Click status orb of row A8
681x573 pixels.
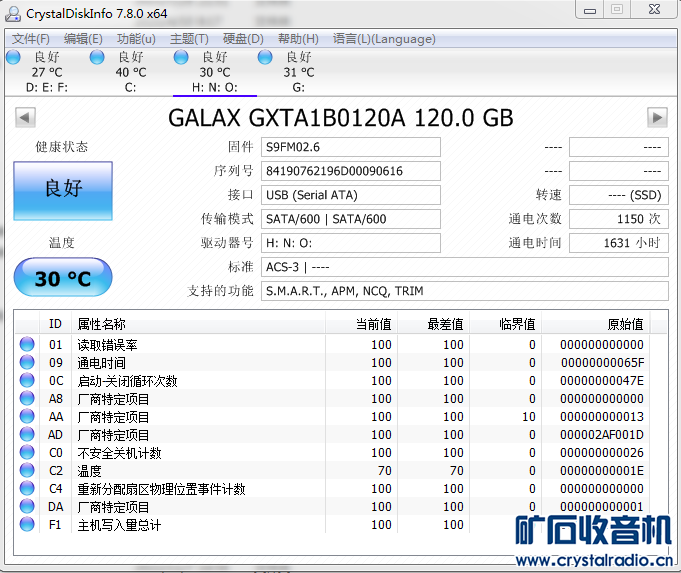point(27,398)
